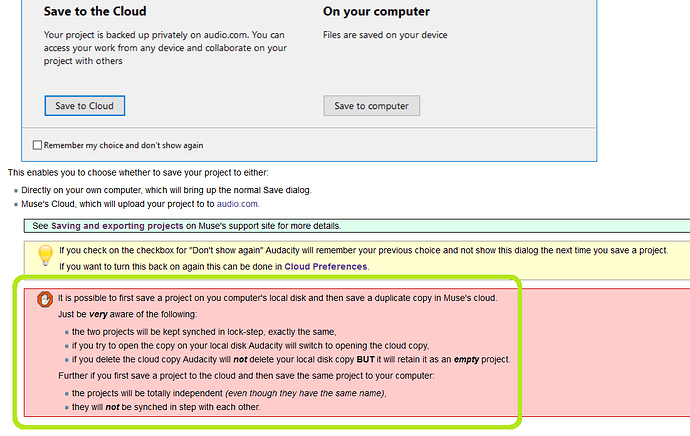
Task: Click the 'Remember my choice and don't show again' label
Action: (x=124, y=145)
